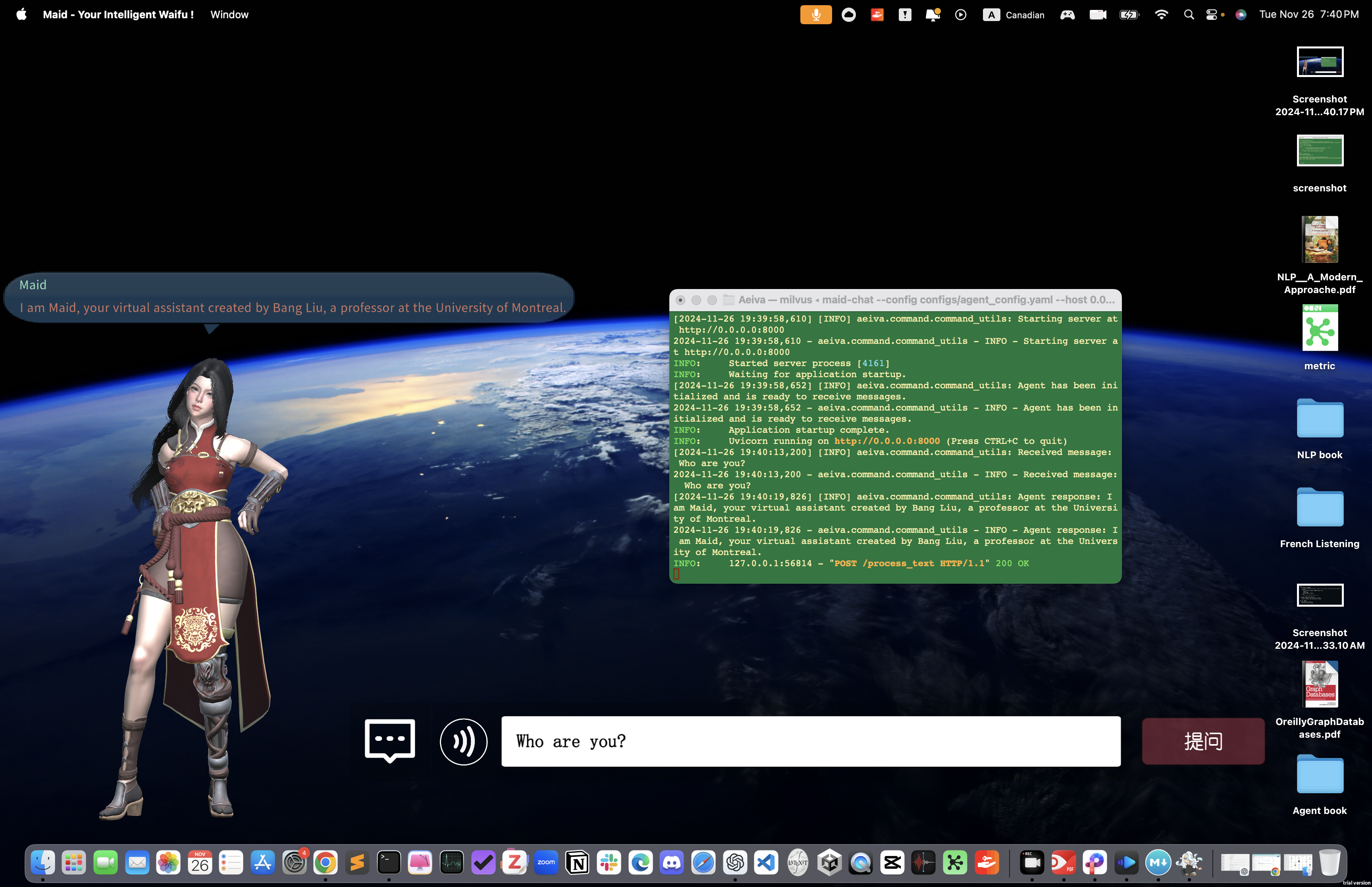Image resolution: width=1372 pixels, height=887 pixels.
Task: Click the red 提问 submit button
Action: [x=1203, y=741]
